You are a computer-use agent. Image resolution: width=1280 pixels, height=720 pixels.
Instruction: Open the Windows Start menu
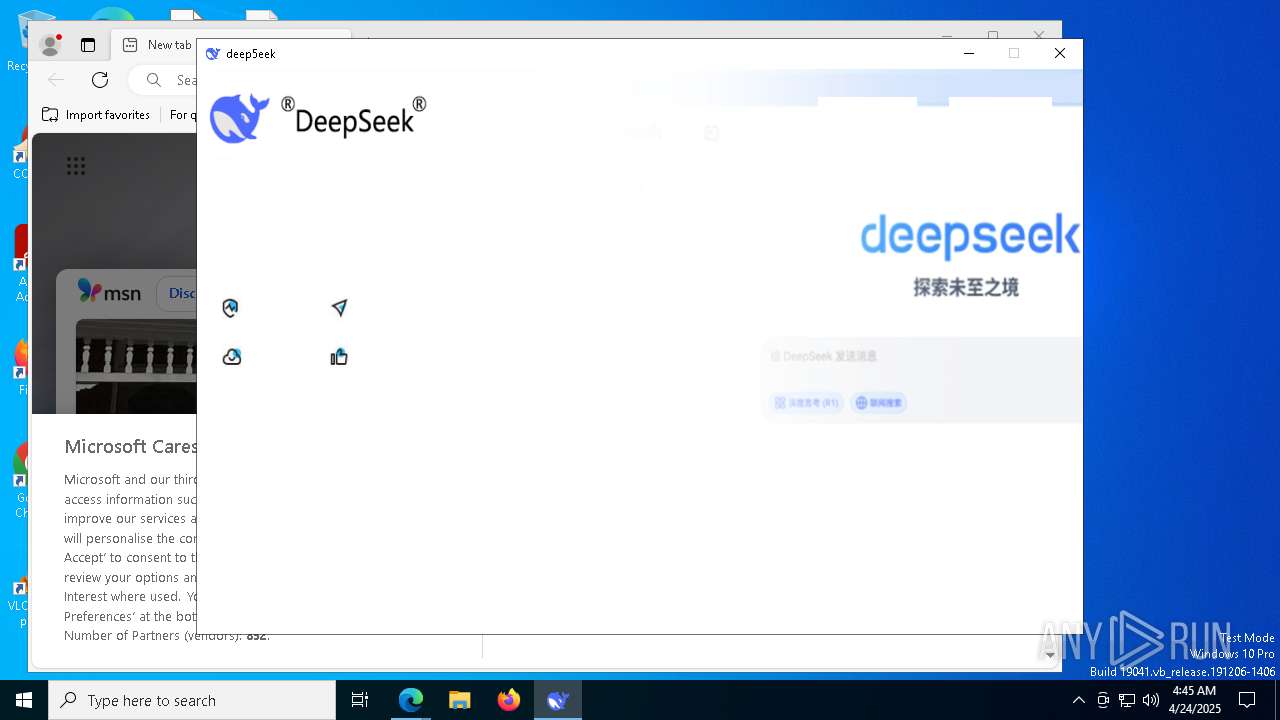[x=24, y=700]
